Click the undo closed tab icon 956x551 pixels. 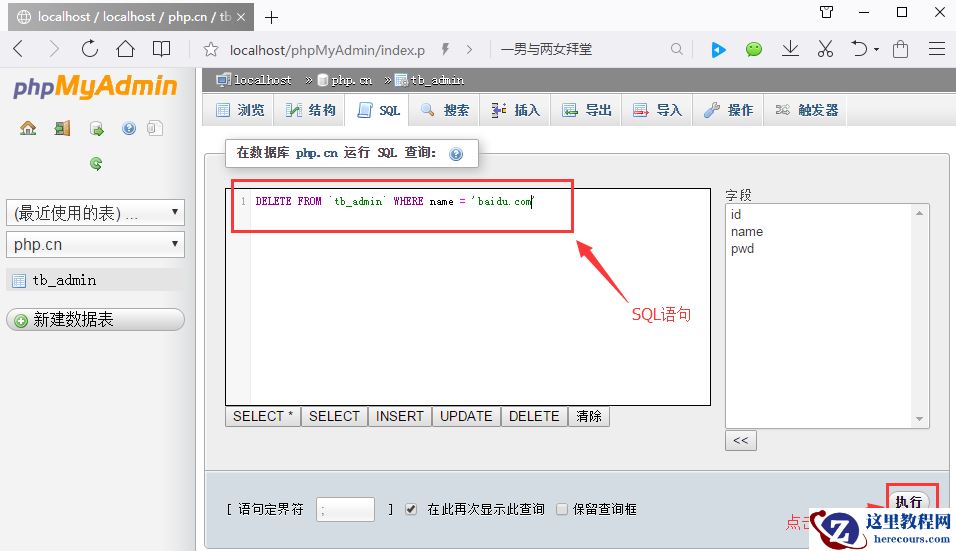pos(859,49)
